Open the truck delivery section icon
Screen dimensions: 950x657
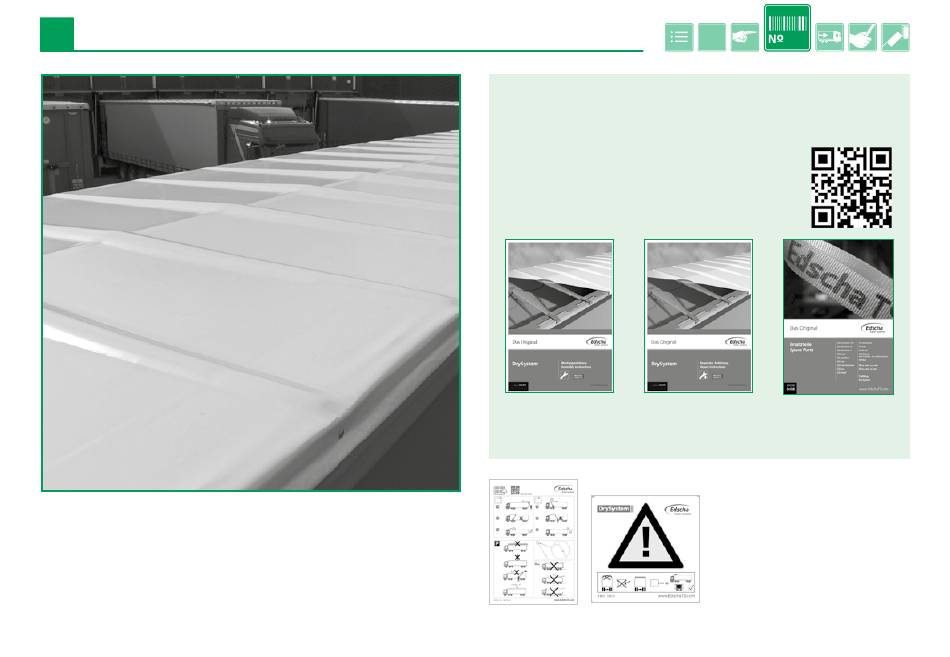(x=829, y=37)
